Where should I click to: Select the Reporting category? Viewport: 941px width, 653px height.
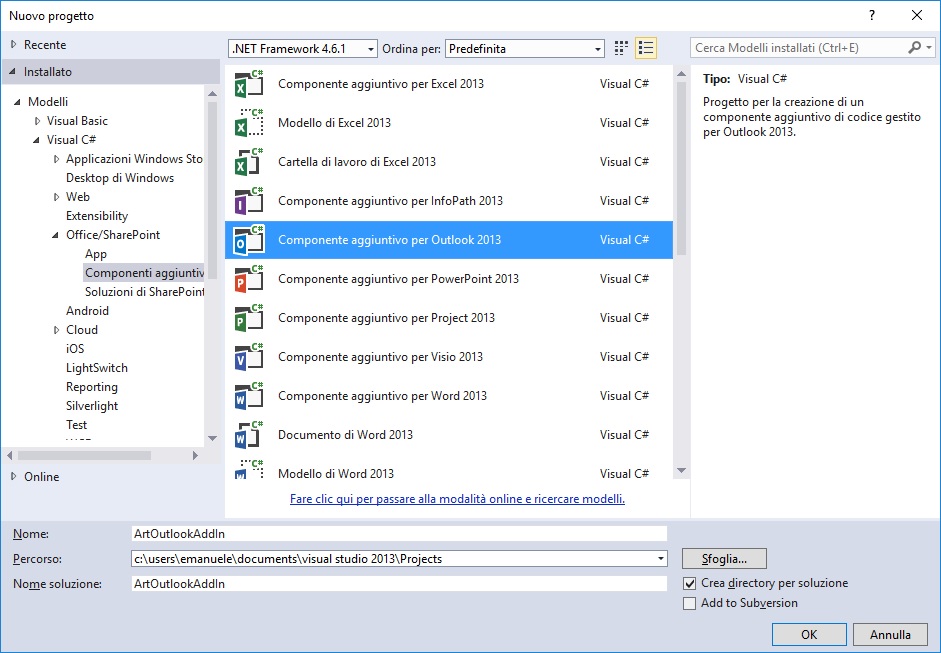click(92, 387)
